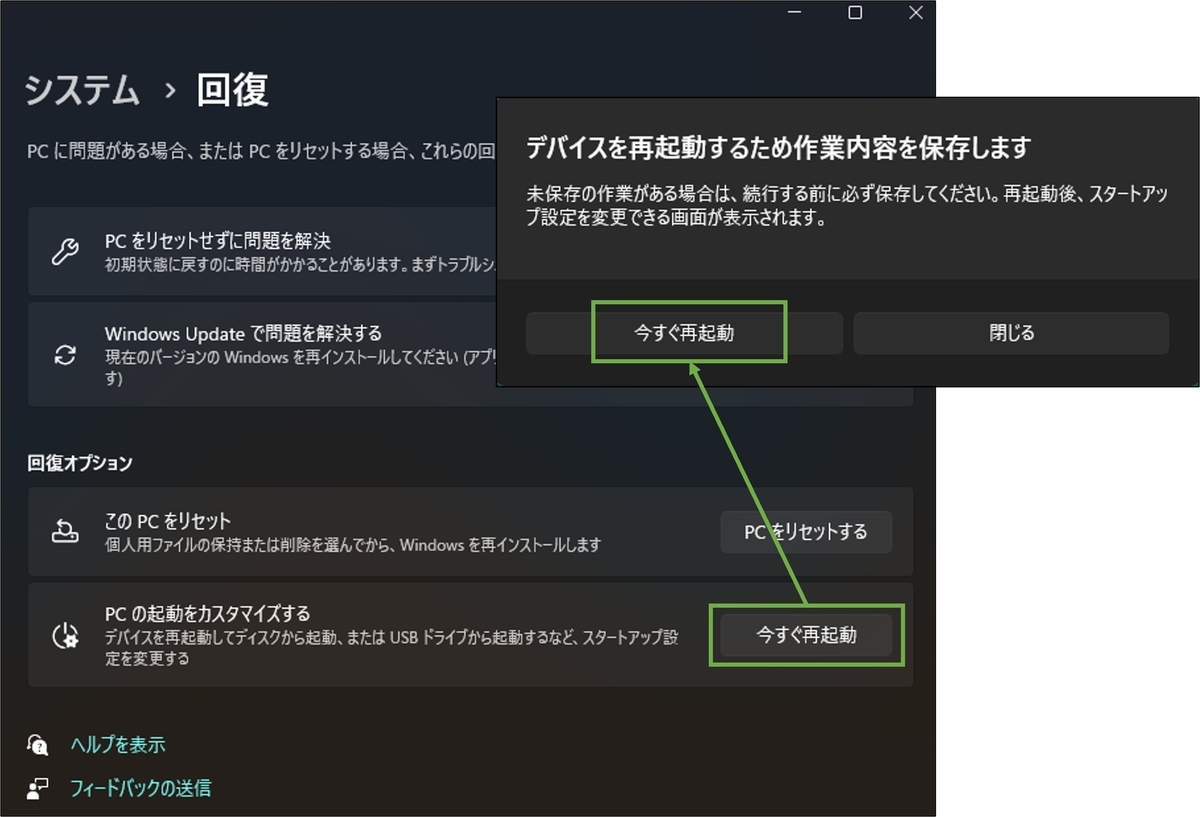This screenshot has height=817, width=1200.
Task: Click the 回復 page title
Action: (233, 91)
